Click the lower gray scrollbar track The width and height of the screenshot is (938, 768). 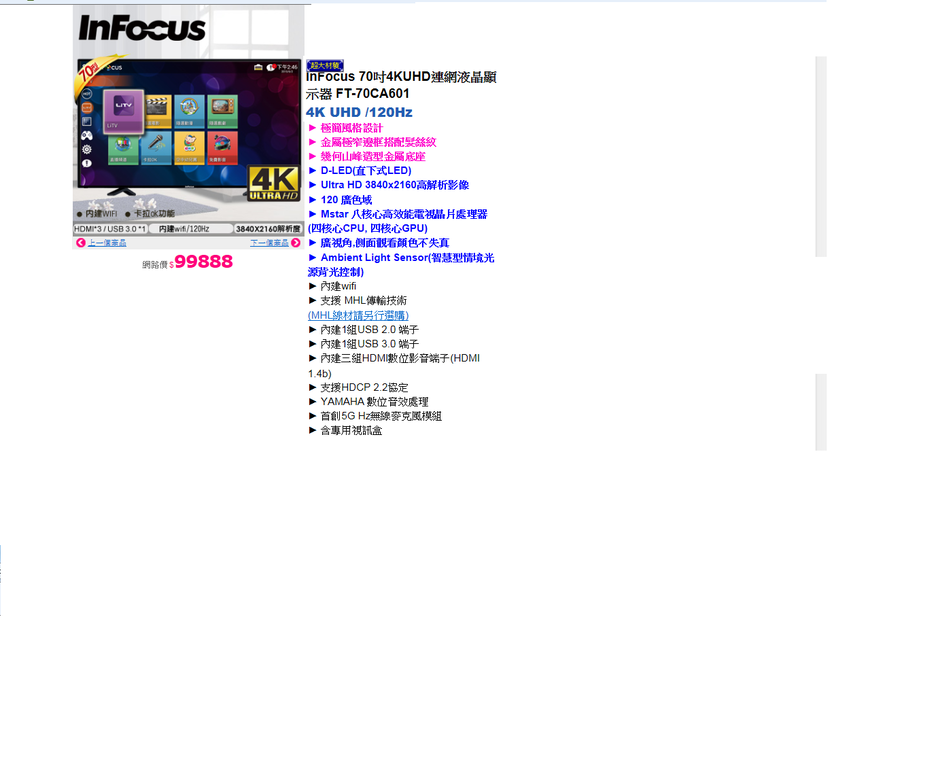click(x=821, y=412)
